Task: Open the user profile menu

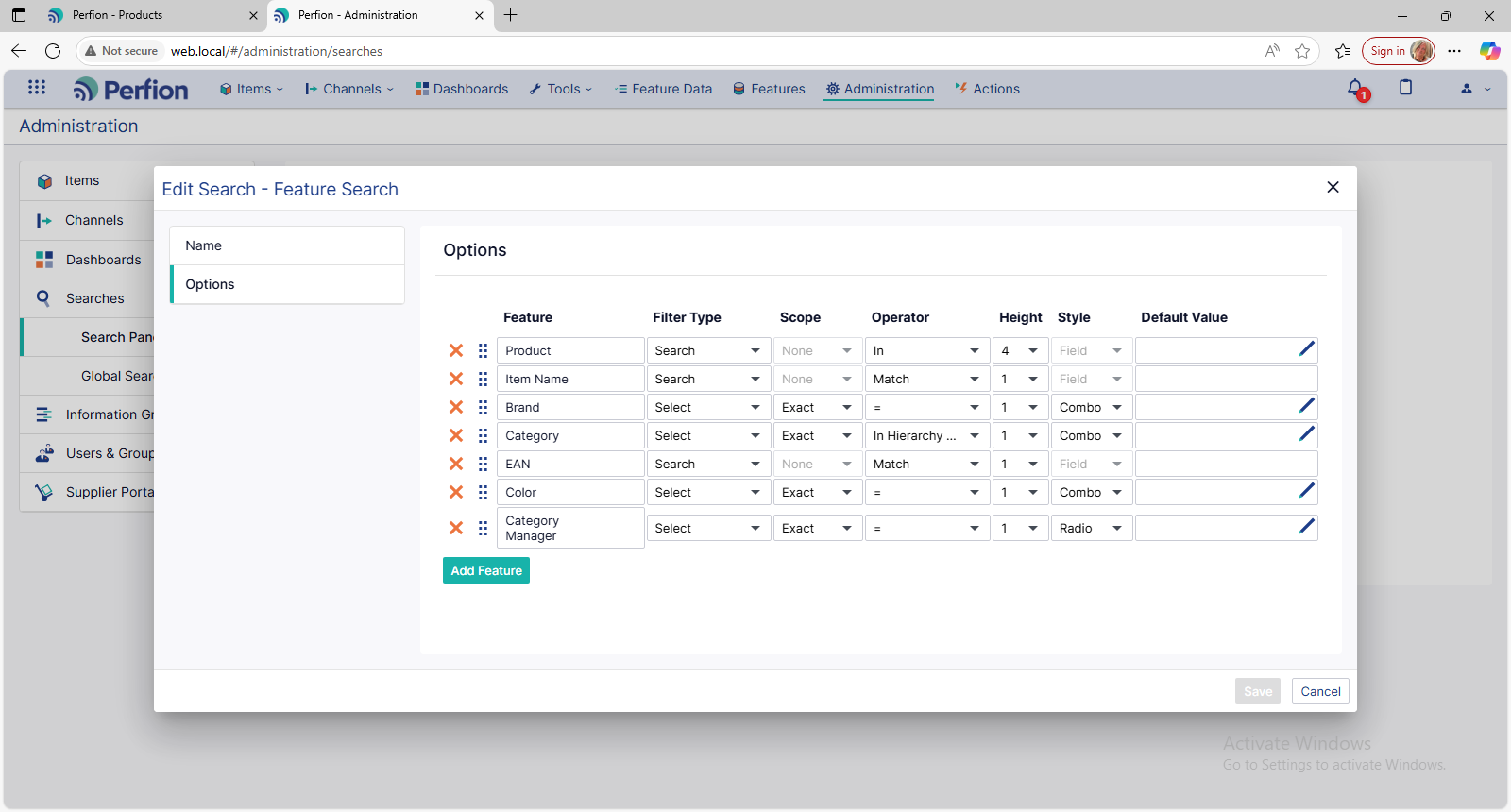Action: (1475, 89)
